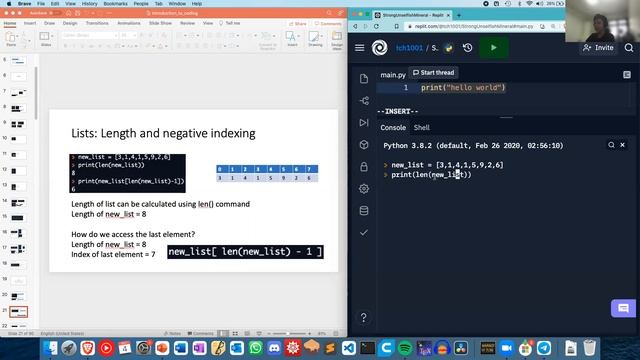Switch to the Console tab
The image size is (640, 360).
click(x=393, y=127)
